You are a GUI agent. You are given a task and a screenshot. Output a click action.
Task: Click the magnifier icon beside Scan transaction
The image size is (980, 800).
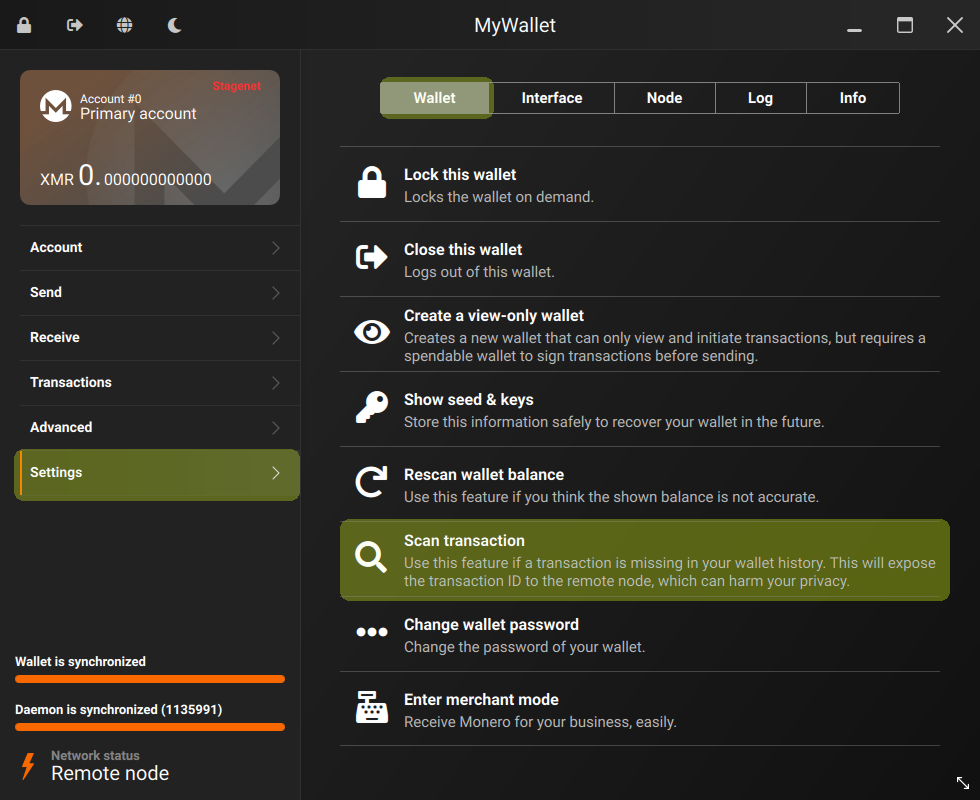click(x=371, y=558)
